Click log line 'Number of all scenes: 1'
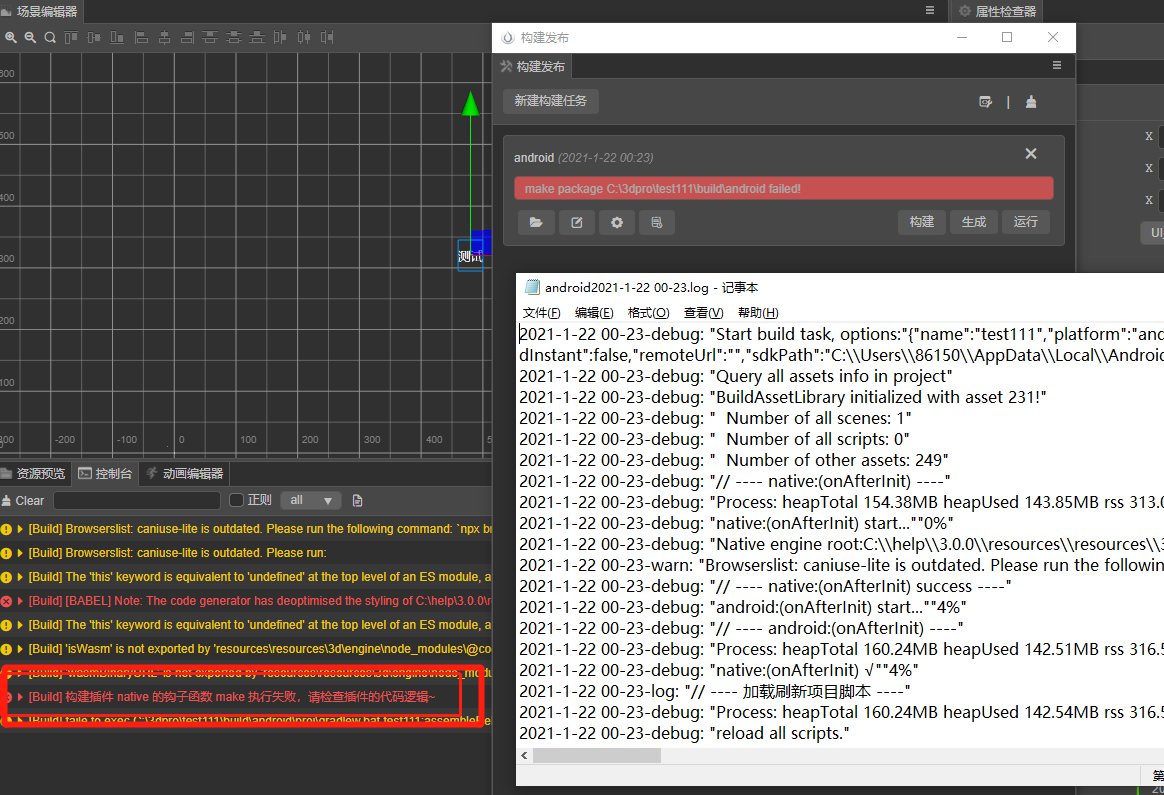Screen dimensions: 1164x795 point(715,419)
